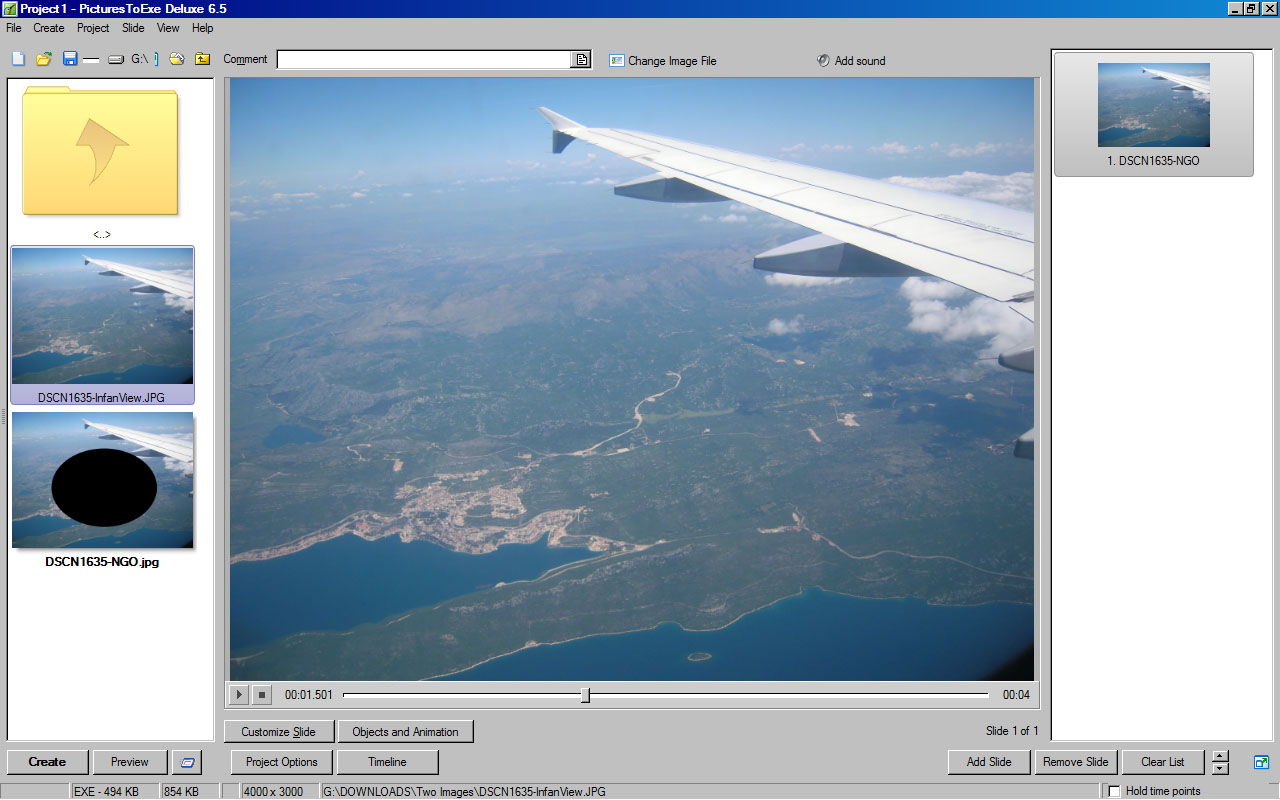
Task: Enable the Hold time points checkbox
Action: click(x=1115, y=791)
